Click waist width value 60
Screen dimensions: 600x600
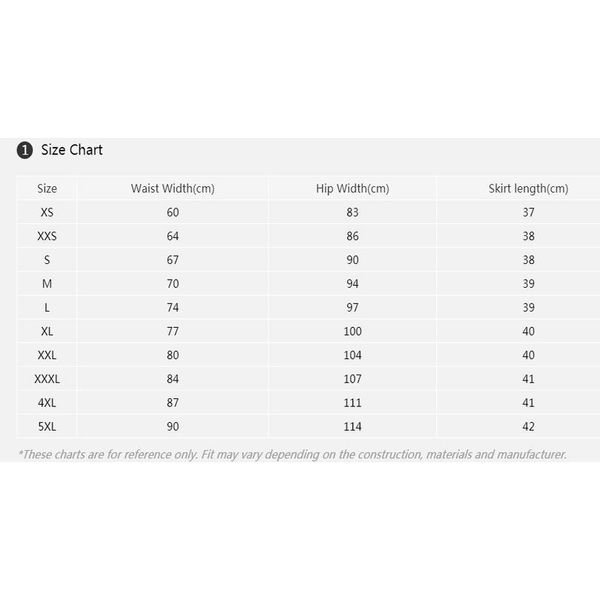click(x=173, y=212)
